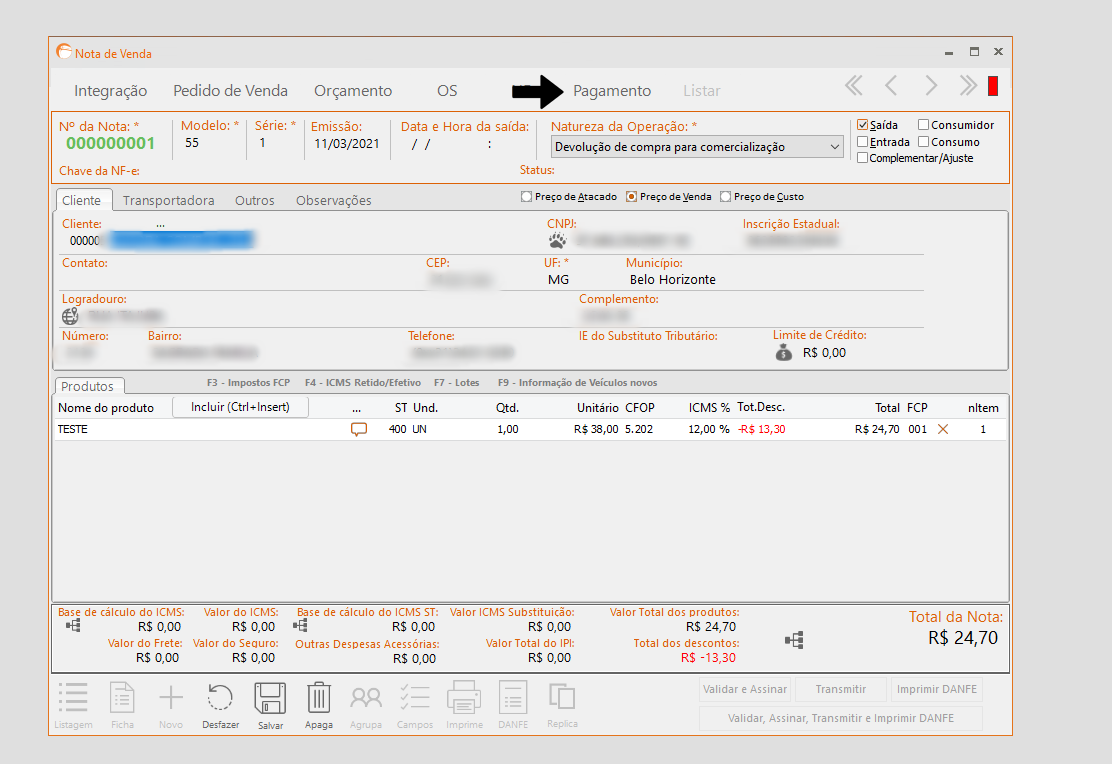Click F9 - Informação de Veículos novos

(x=577, y=382)
